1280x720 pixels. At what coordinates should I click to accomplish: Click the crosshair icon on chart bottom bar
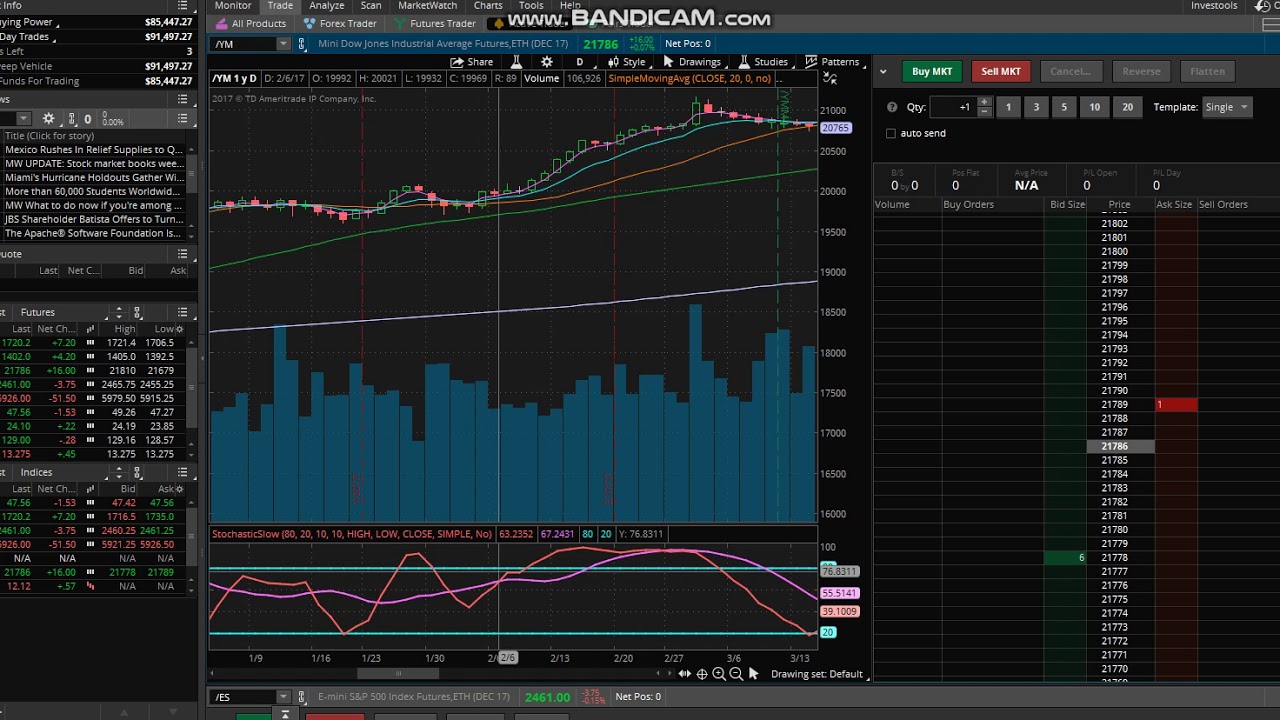tap(702, 674)
